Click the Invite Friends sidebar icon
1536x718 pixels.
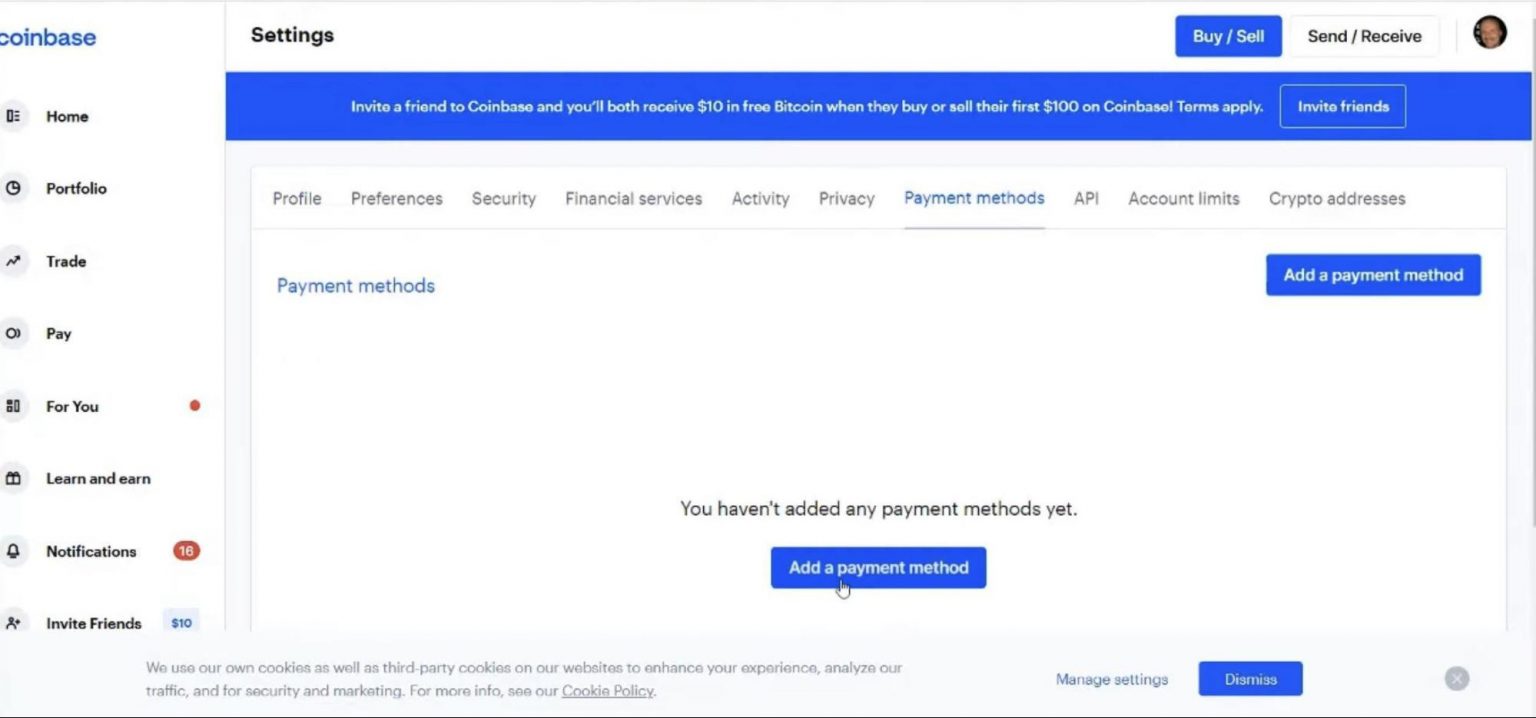coord(15,623)
